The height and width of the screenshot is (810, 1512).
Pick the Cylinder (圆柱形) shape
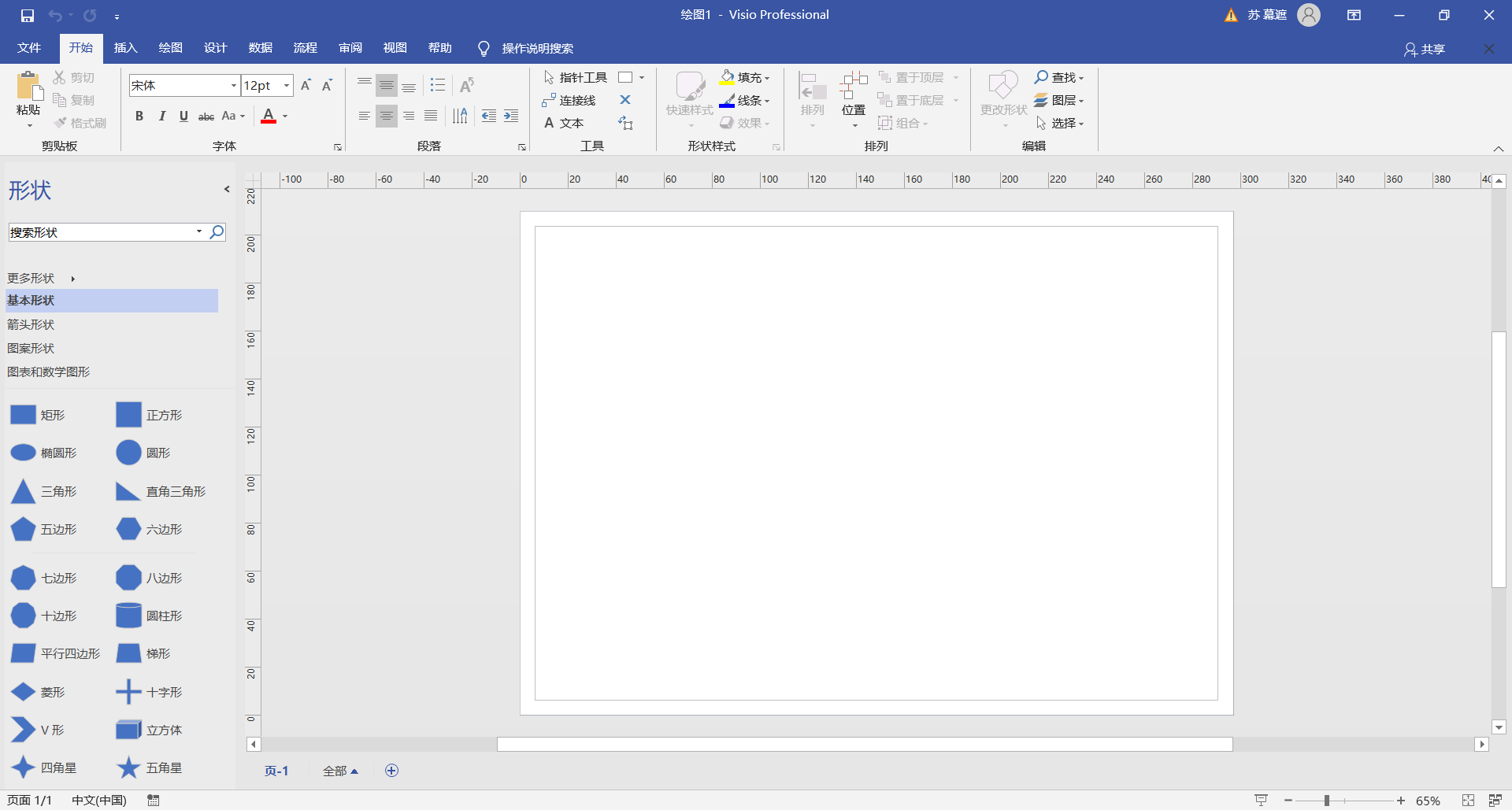[149, 616]
